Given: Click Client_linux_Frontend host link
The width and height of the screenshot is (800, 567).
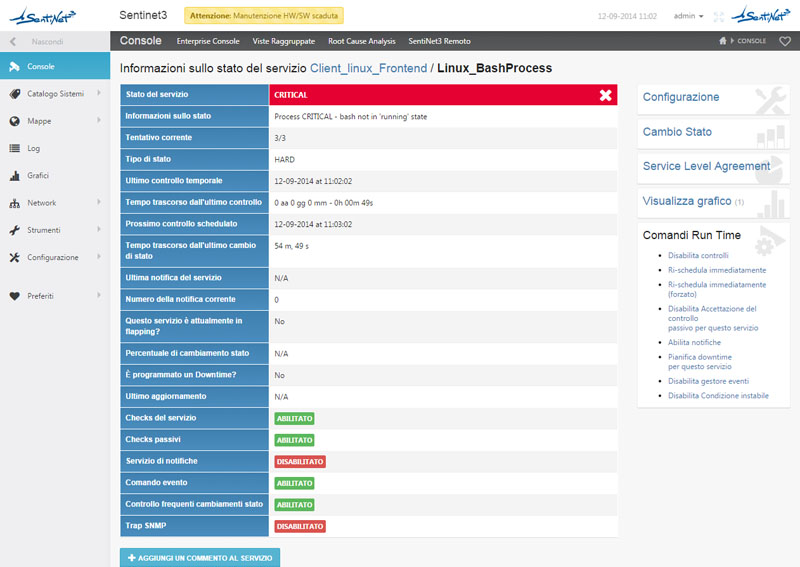Looking at the screenshot, I should pyautogui.click(x=368, y=68).
